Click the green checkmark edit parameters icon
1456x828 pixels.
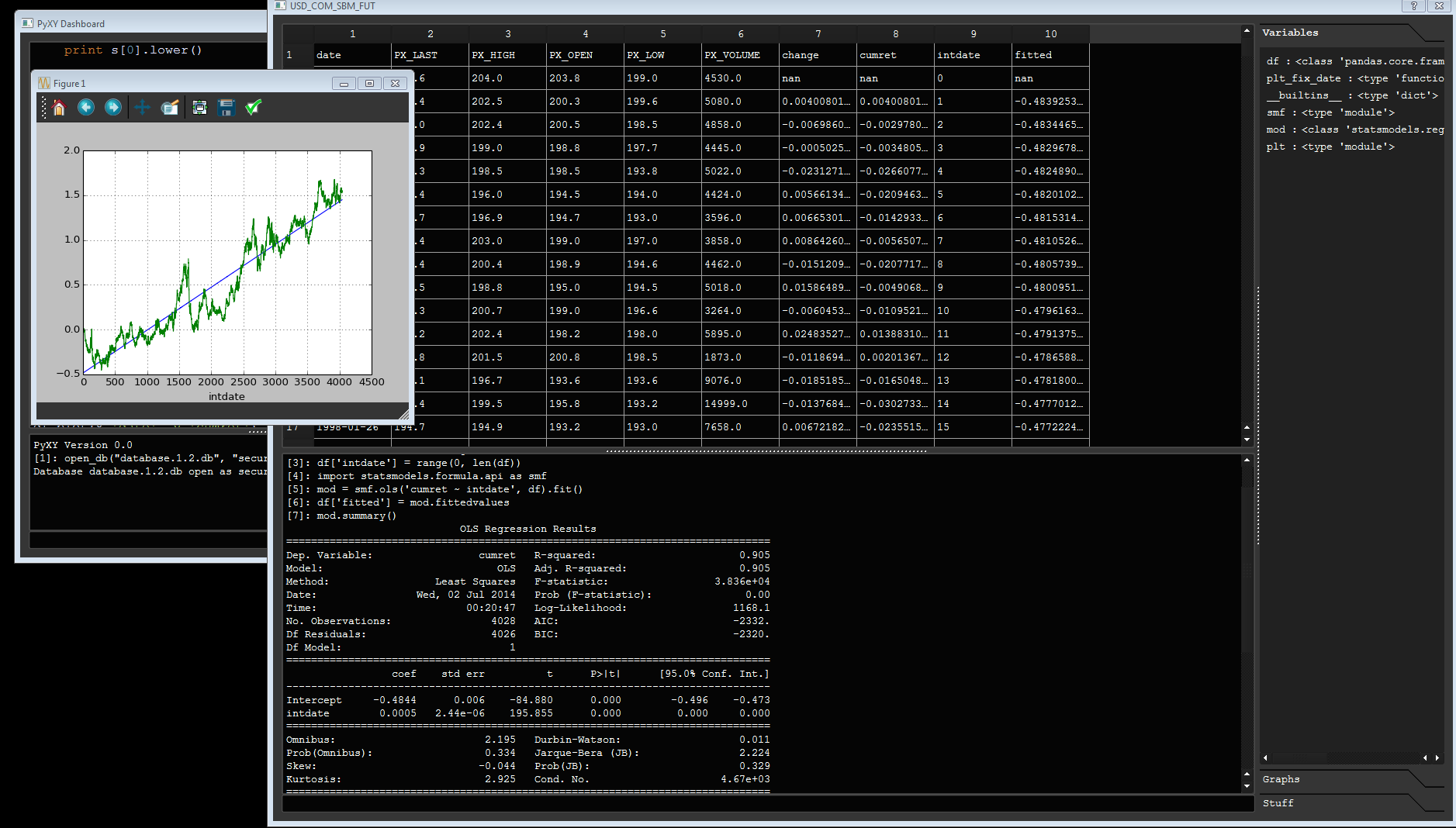(x=254, y=108)
